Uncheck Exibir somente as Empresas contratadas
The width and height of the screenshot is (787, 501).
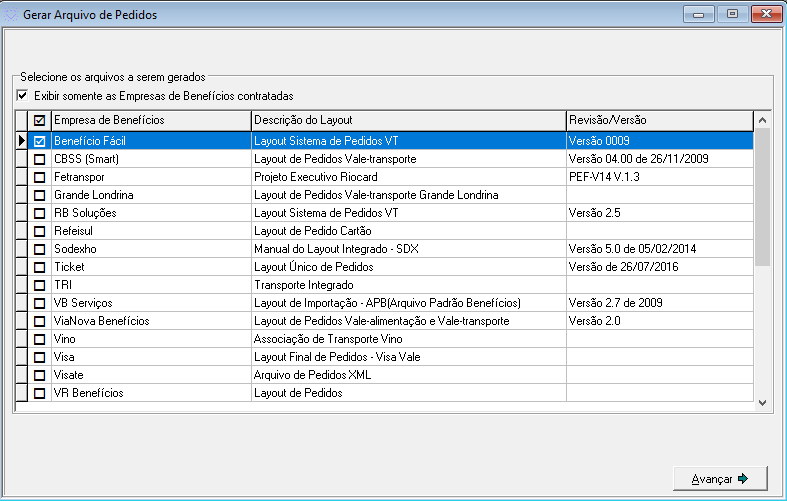22,96
